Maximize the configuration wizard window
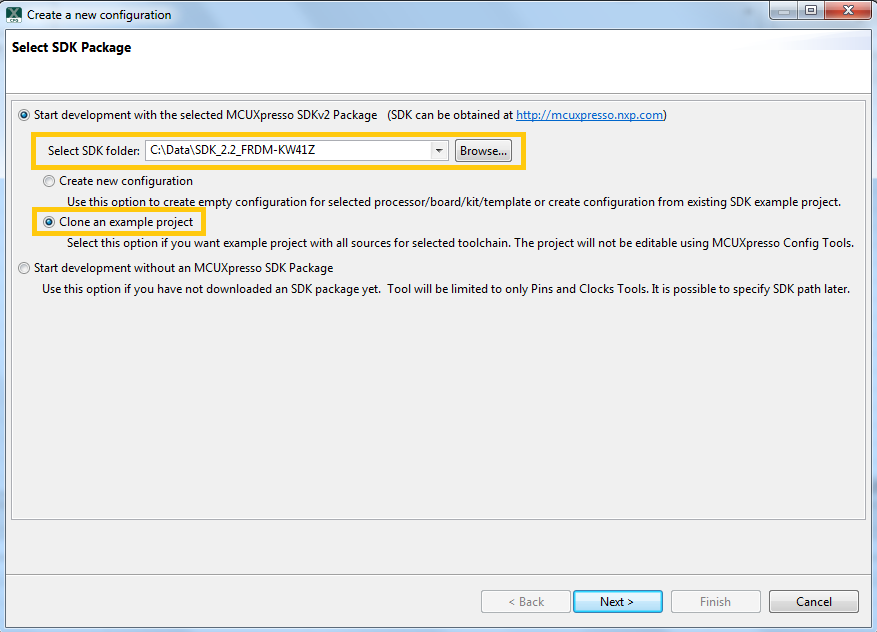The height and width of the screenshot is (632, 877). (x=809, y=11)
